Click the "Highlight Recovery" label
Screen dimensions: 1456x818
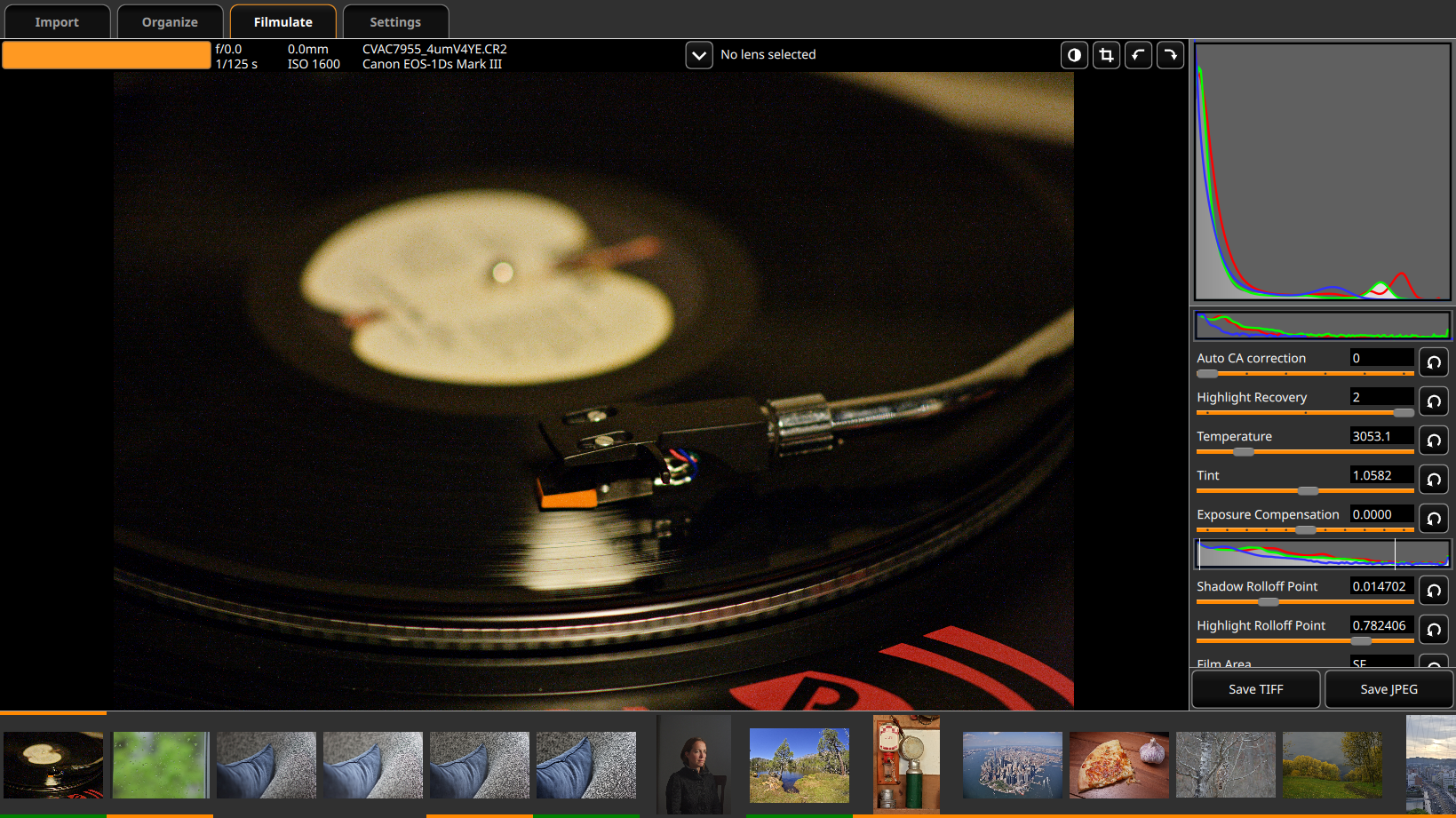click(1252, 397)
